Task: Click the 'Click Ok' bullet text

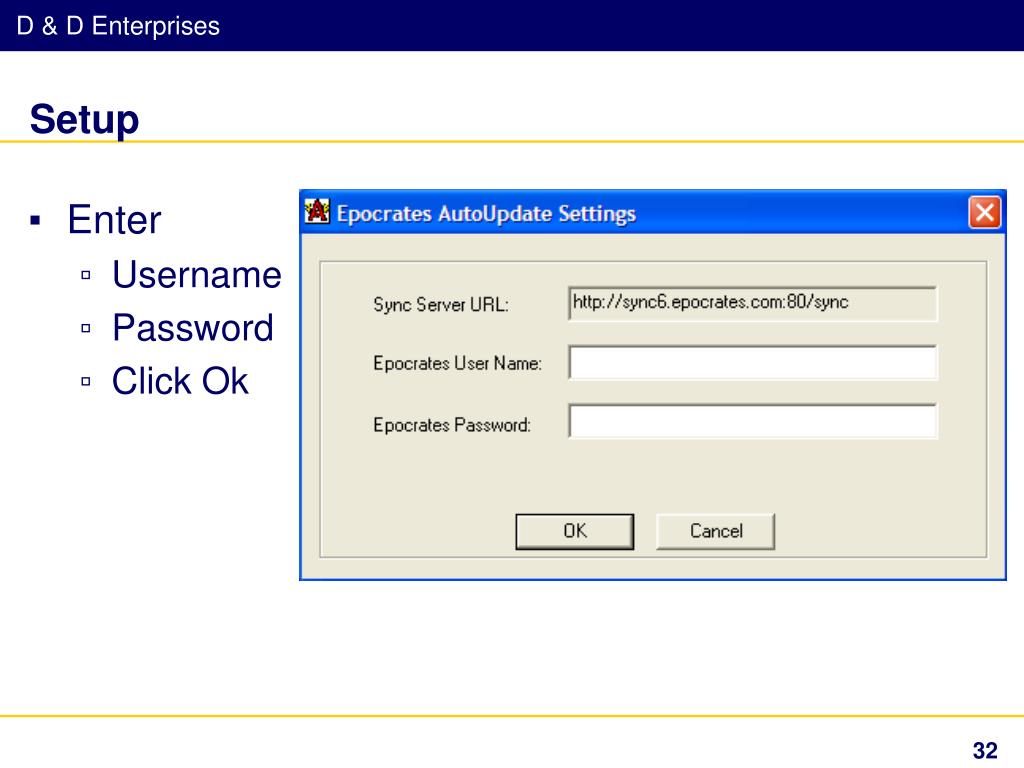Action: (x=180, y=381)
